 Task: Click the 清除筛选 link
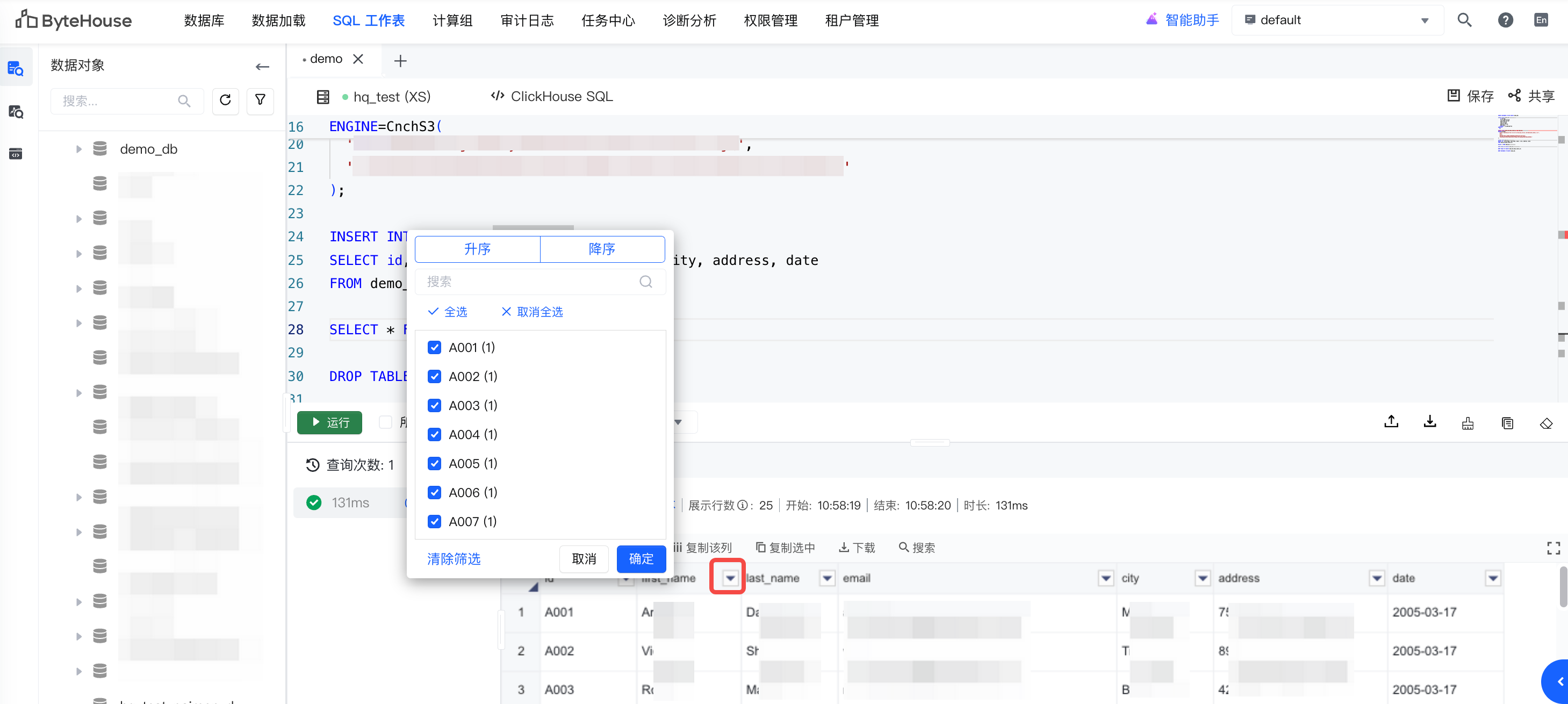coord(454,558)
